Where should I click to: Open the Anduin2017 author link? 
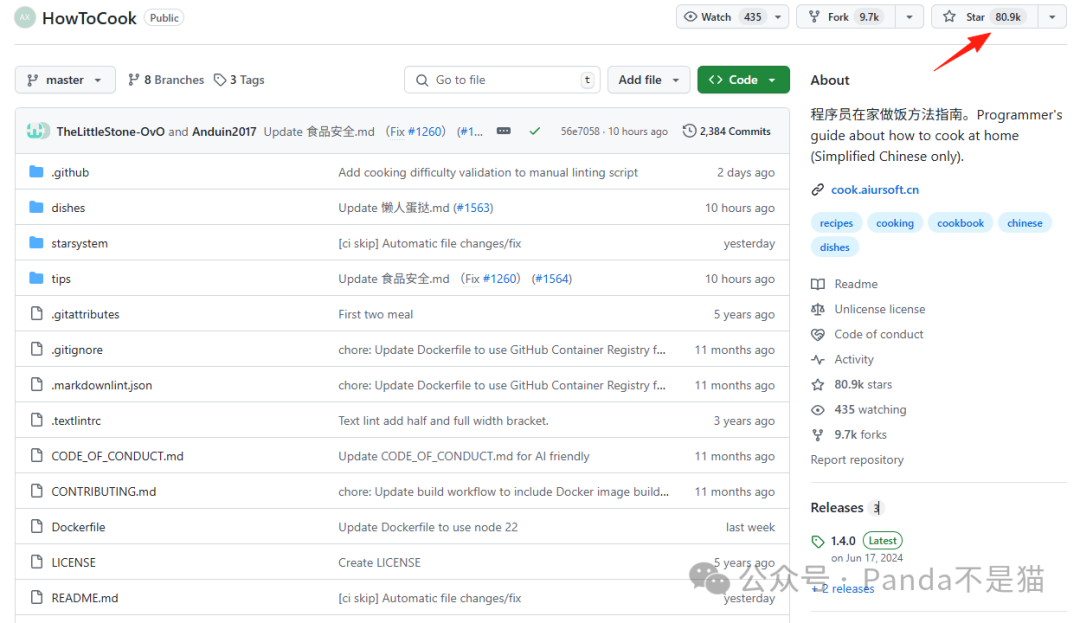click(224, 131)
